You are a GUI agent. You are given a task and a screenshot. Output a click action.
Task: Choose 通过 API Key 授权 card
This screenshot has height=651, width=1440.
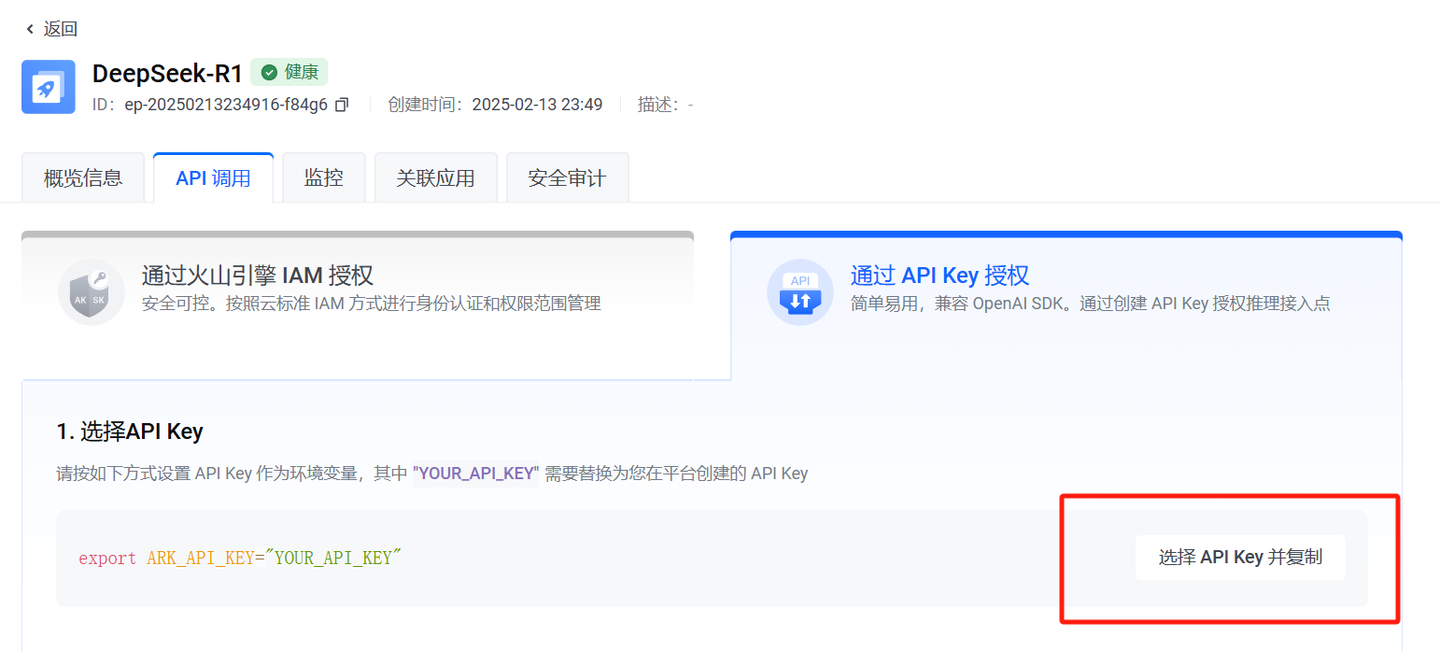coord(1066,305)
